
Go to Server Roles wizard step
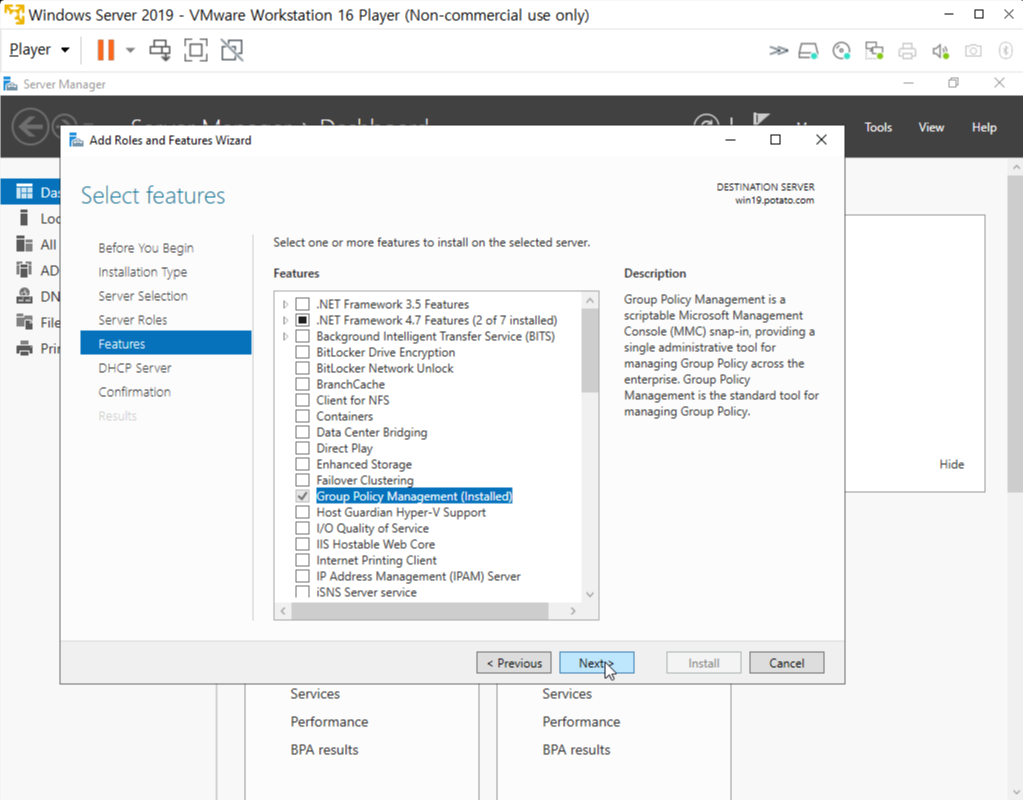click(x=132, y=320)
